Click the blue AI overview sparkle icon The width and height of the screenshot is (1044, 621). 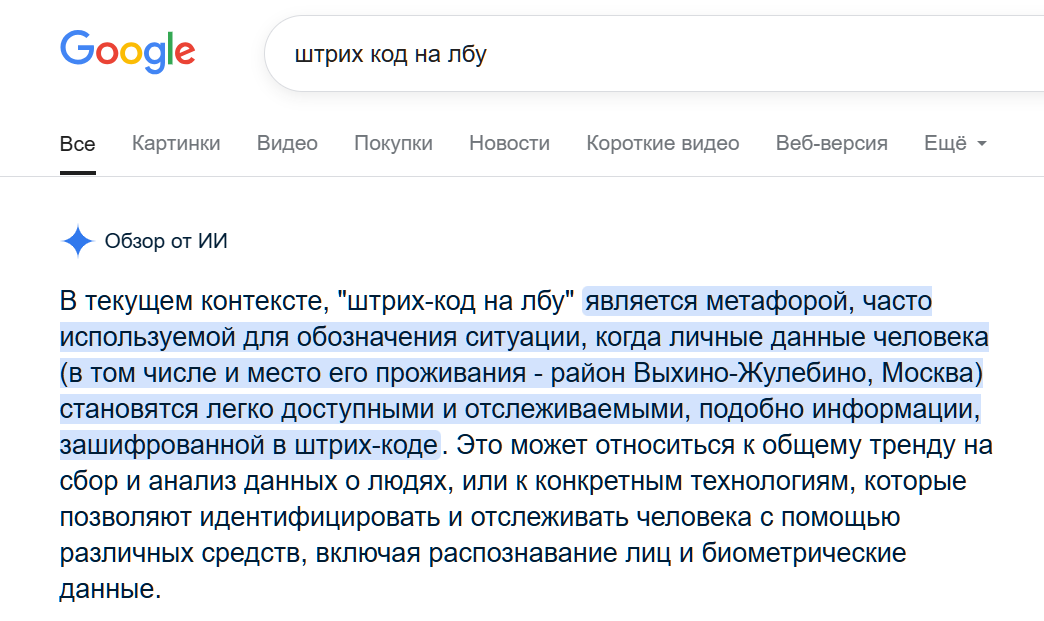(x=78, y=241)
